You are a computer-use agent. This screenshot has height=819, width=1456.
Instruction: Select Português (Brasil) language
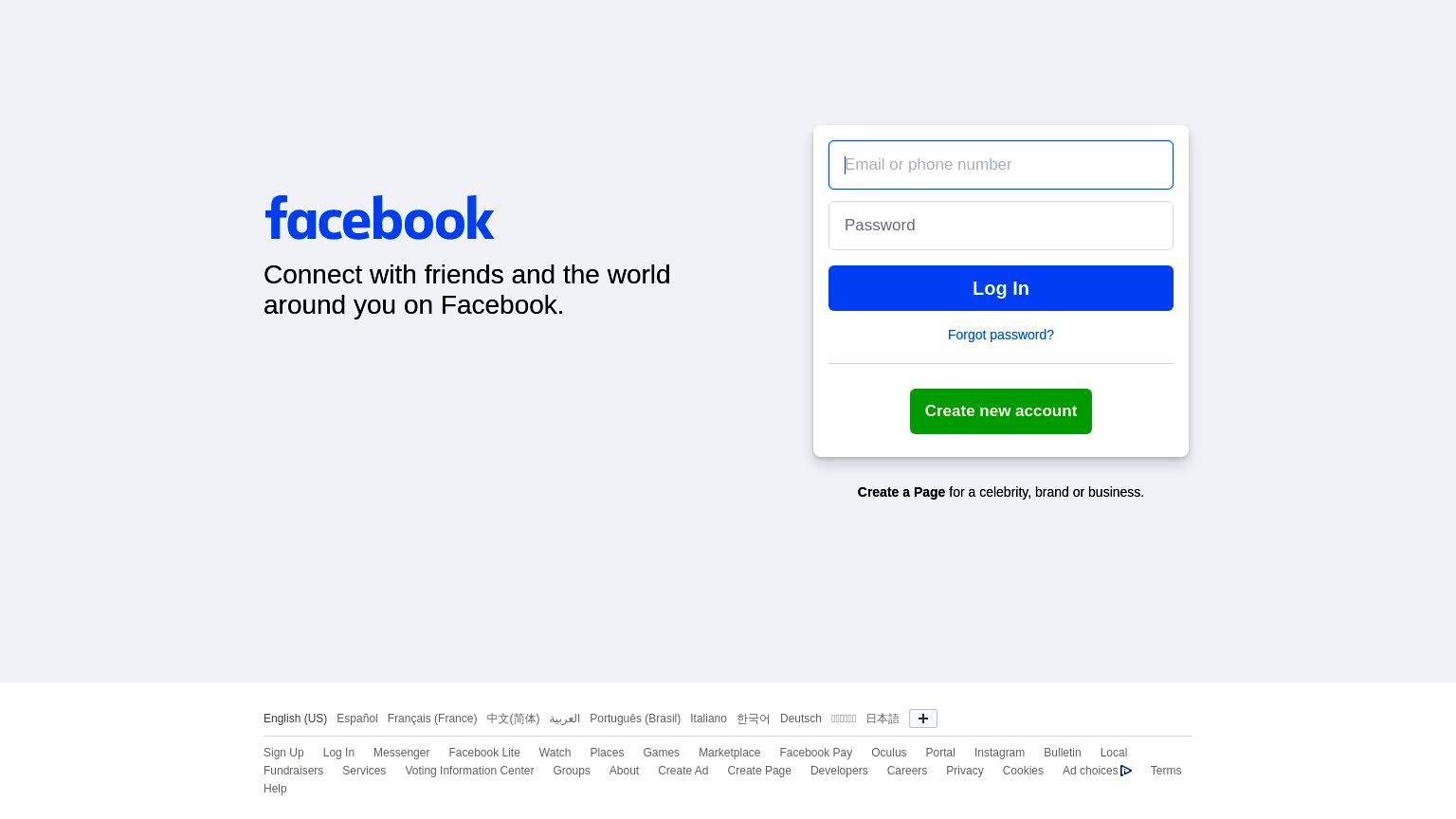(635, 719)
